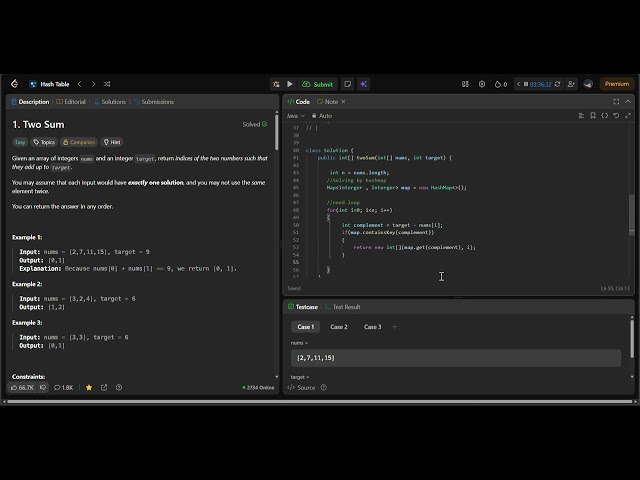Switch to the Solutions tab

click(110, 102)
